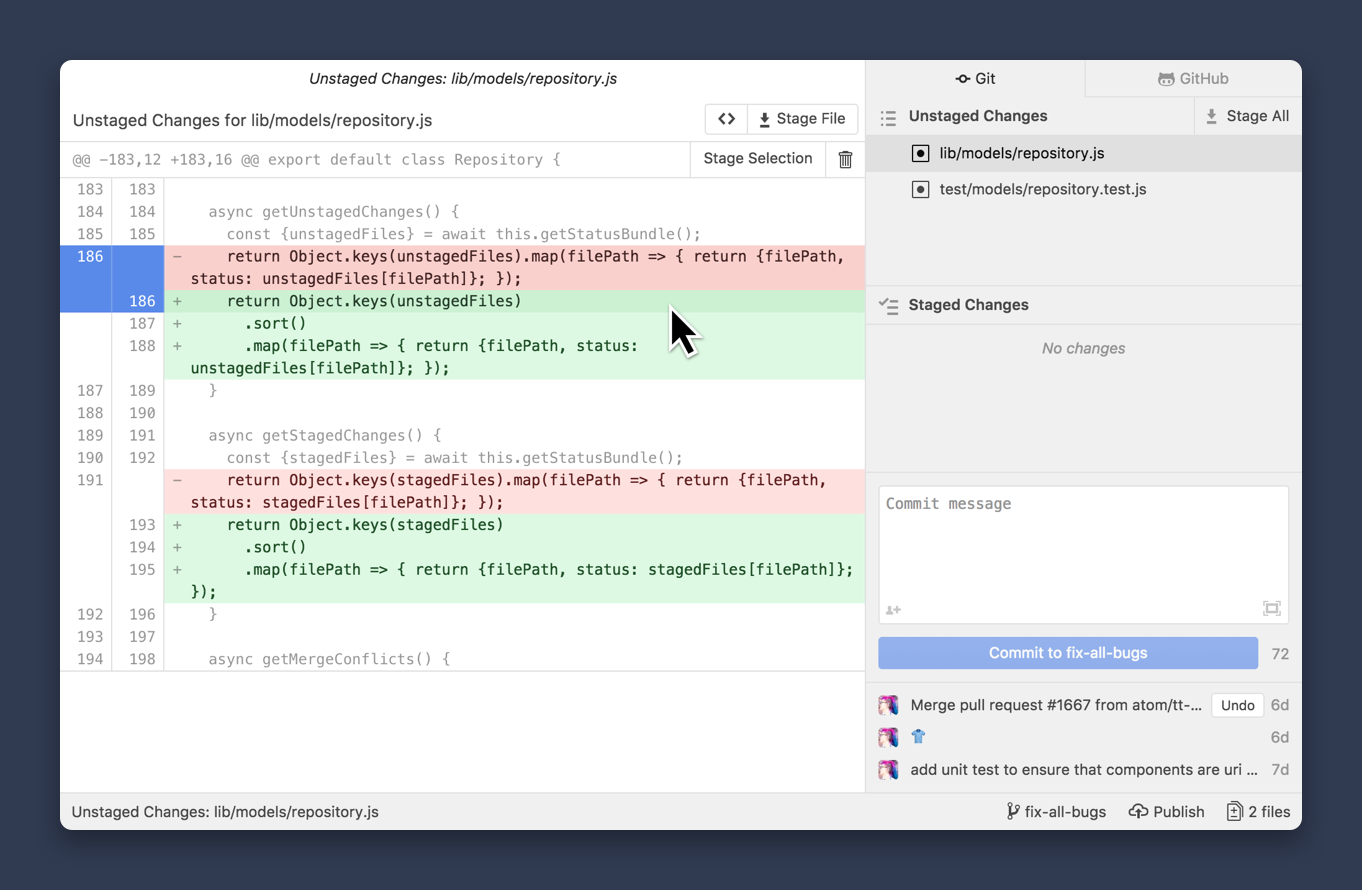The image size is (1362, 890).
Task: Toggle the expanded commit message editor icon
Action: 1271,608
